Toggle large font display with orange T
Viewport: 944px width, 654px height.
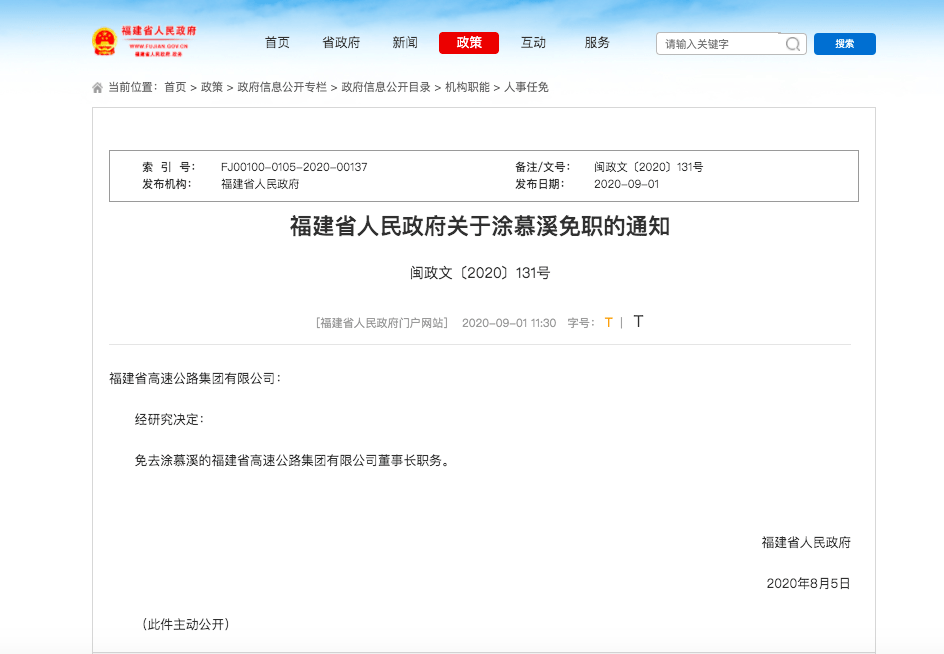click(x=608, y=322)
